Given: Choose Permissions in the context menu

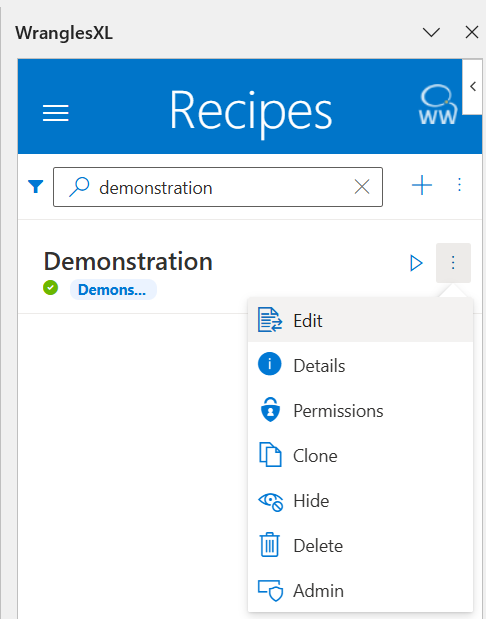Looking at the screenshot, I should (360, 410).
